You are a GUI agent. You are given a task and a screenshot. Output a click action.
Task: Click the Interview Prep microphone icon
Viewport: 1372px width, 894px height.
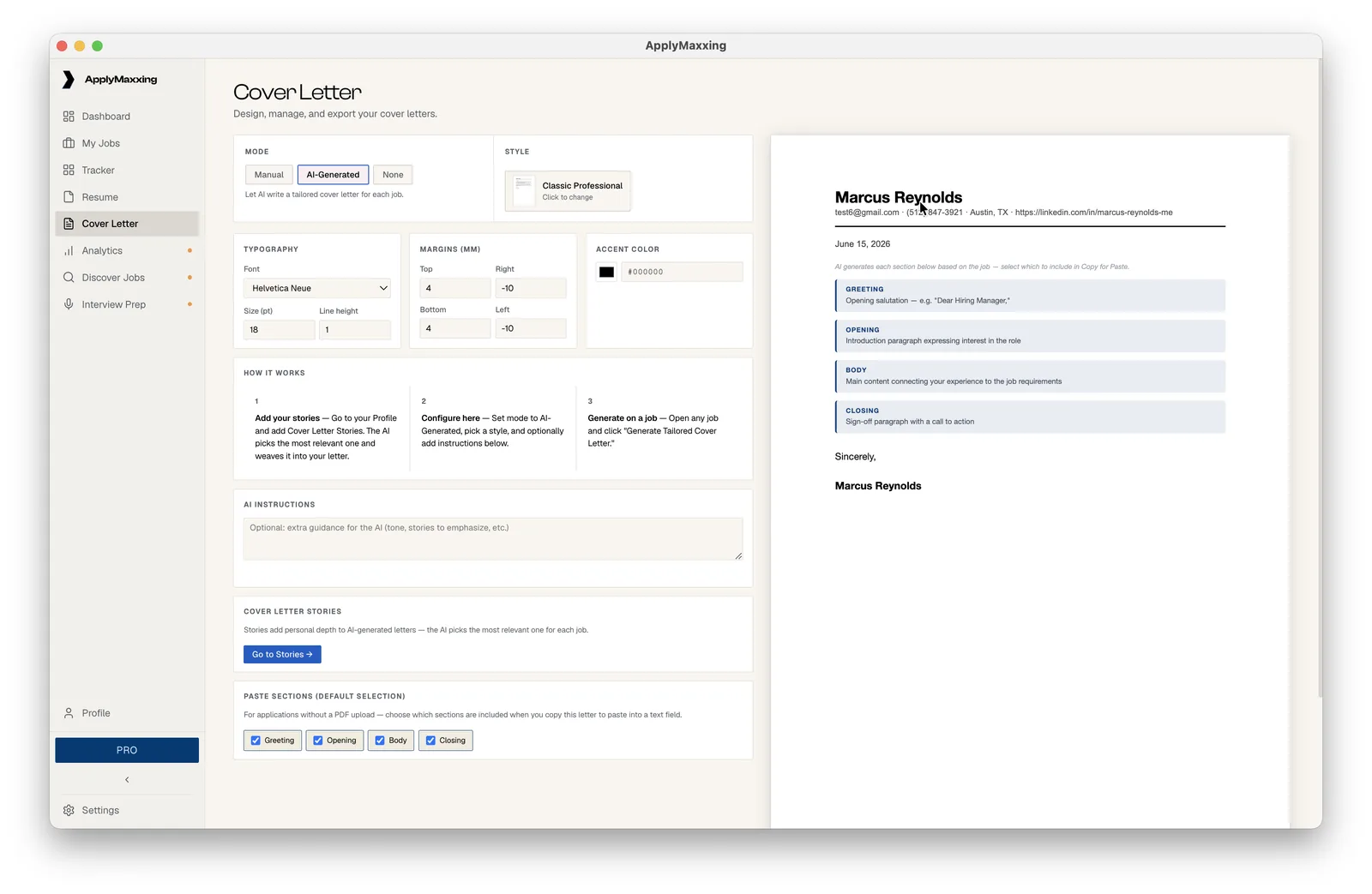[69, 304]
